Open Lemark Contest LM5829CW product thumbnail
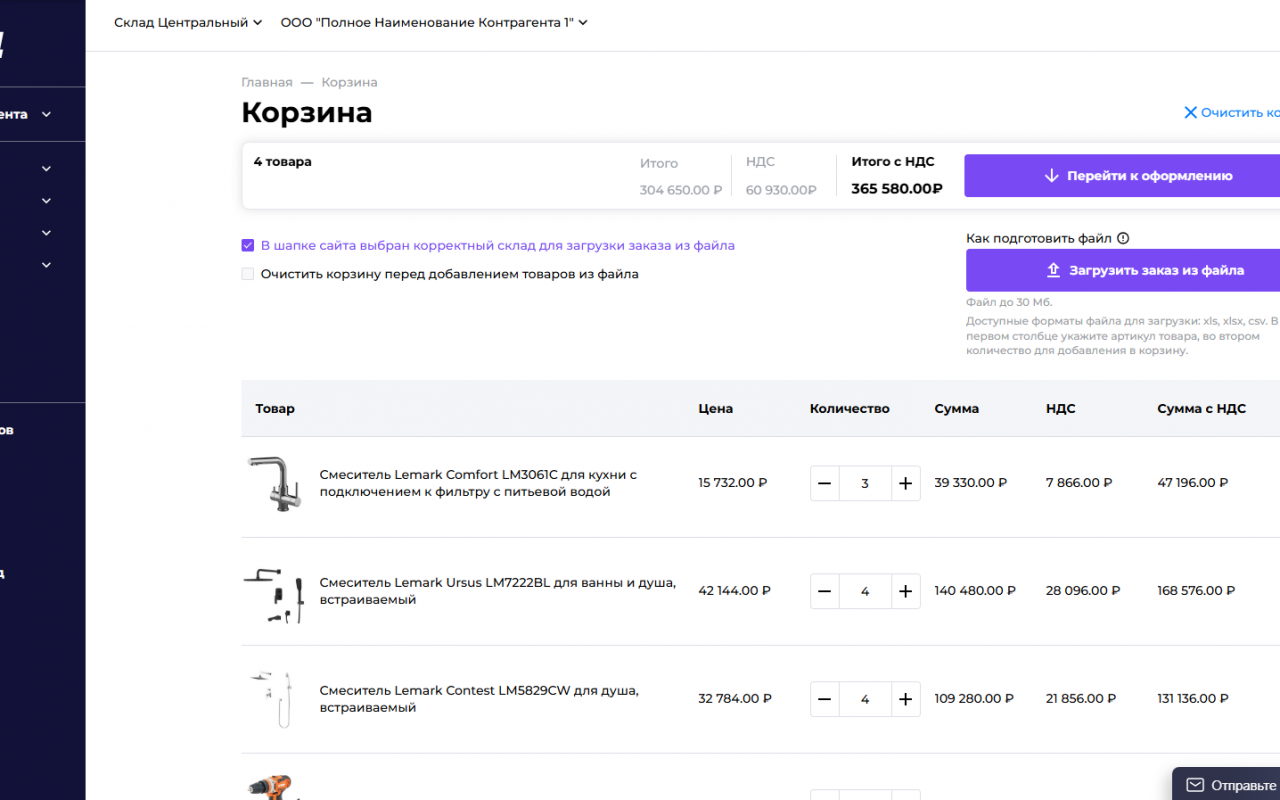Screen dimensions: 1280x800 coord(273,699)
